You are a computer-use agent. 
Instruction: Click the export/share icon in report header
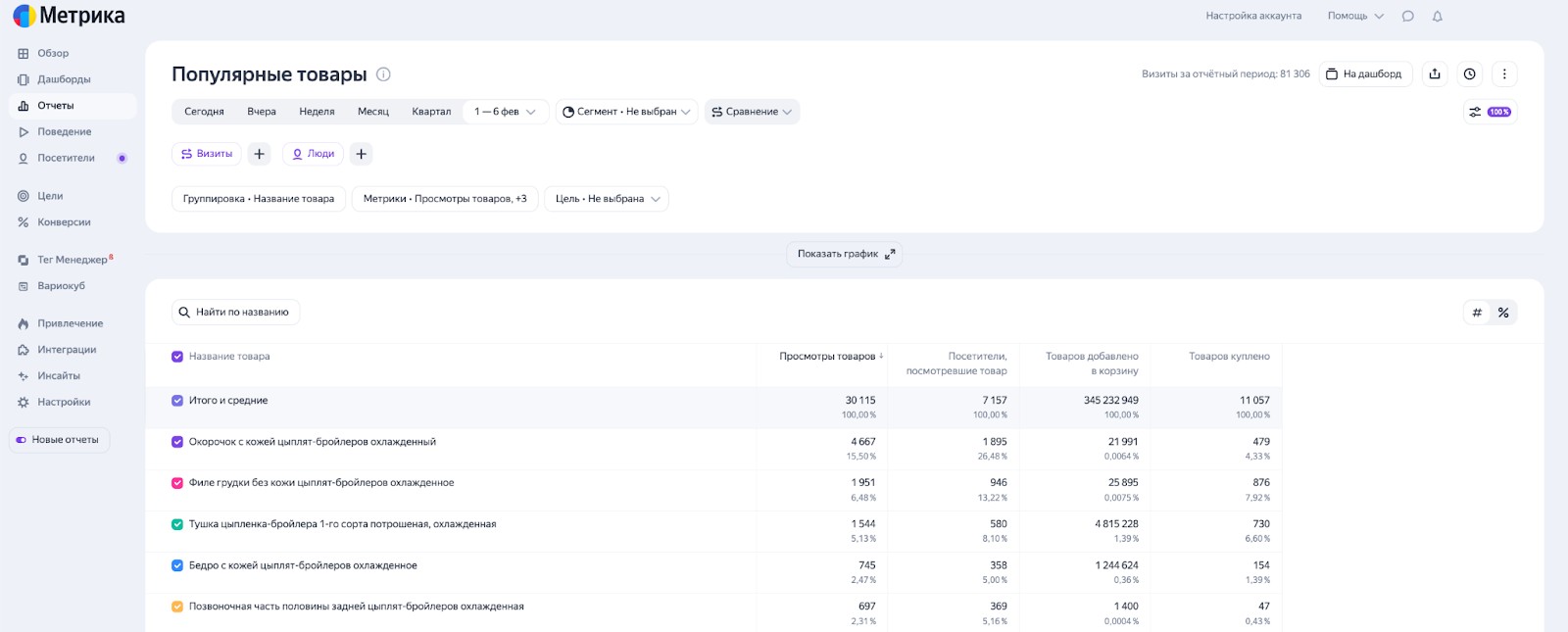1435,74
